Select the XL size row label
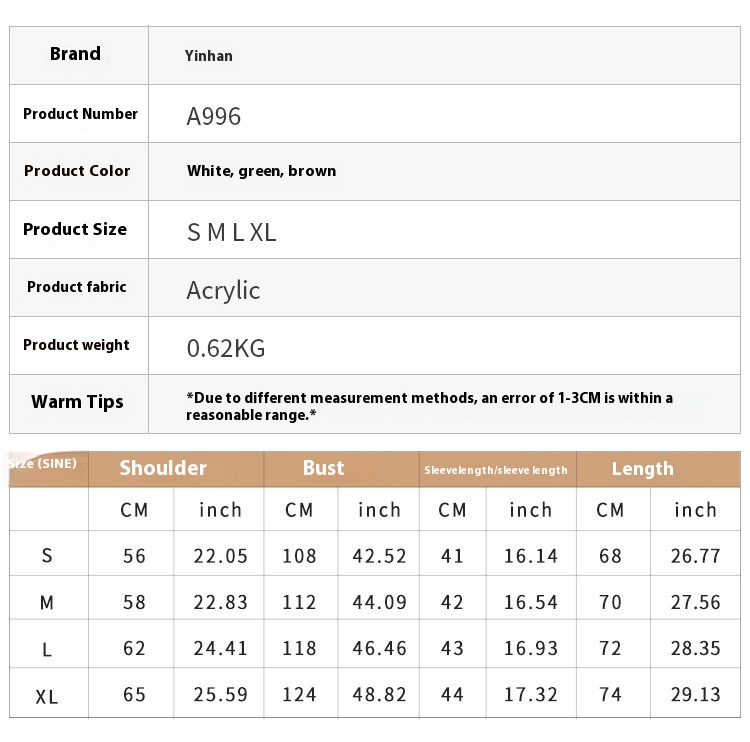Image resolution: width=750 pixels, height=742 pixels. (47, 697)
